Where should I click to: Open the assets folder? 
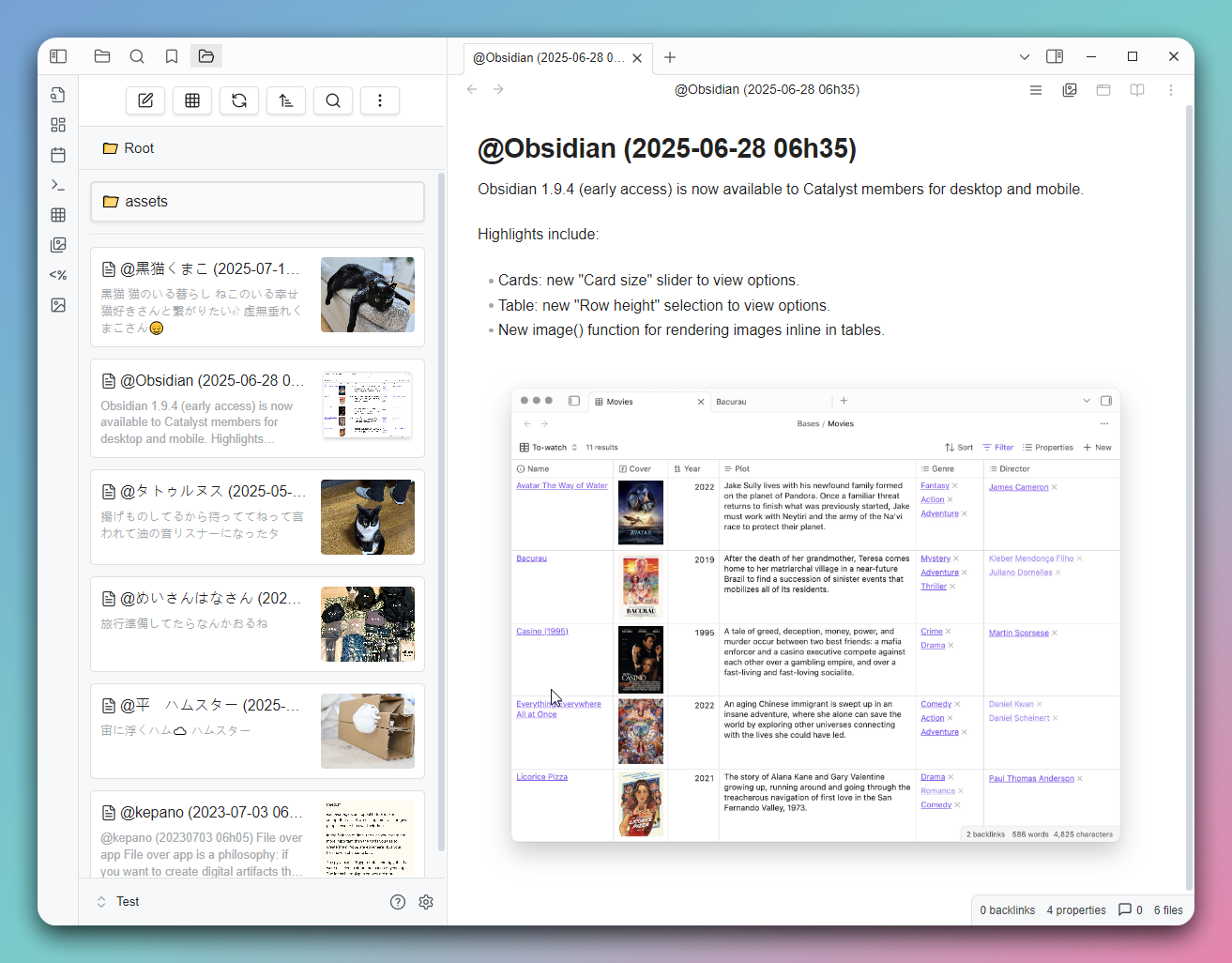click(257, 202)
